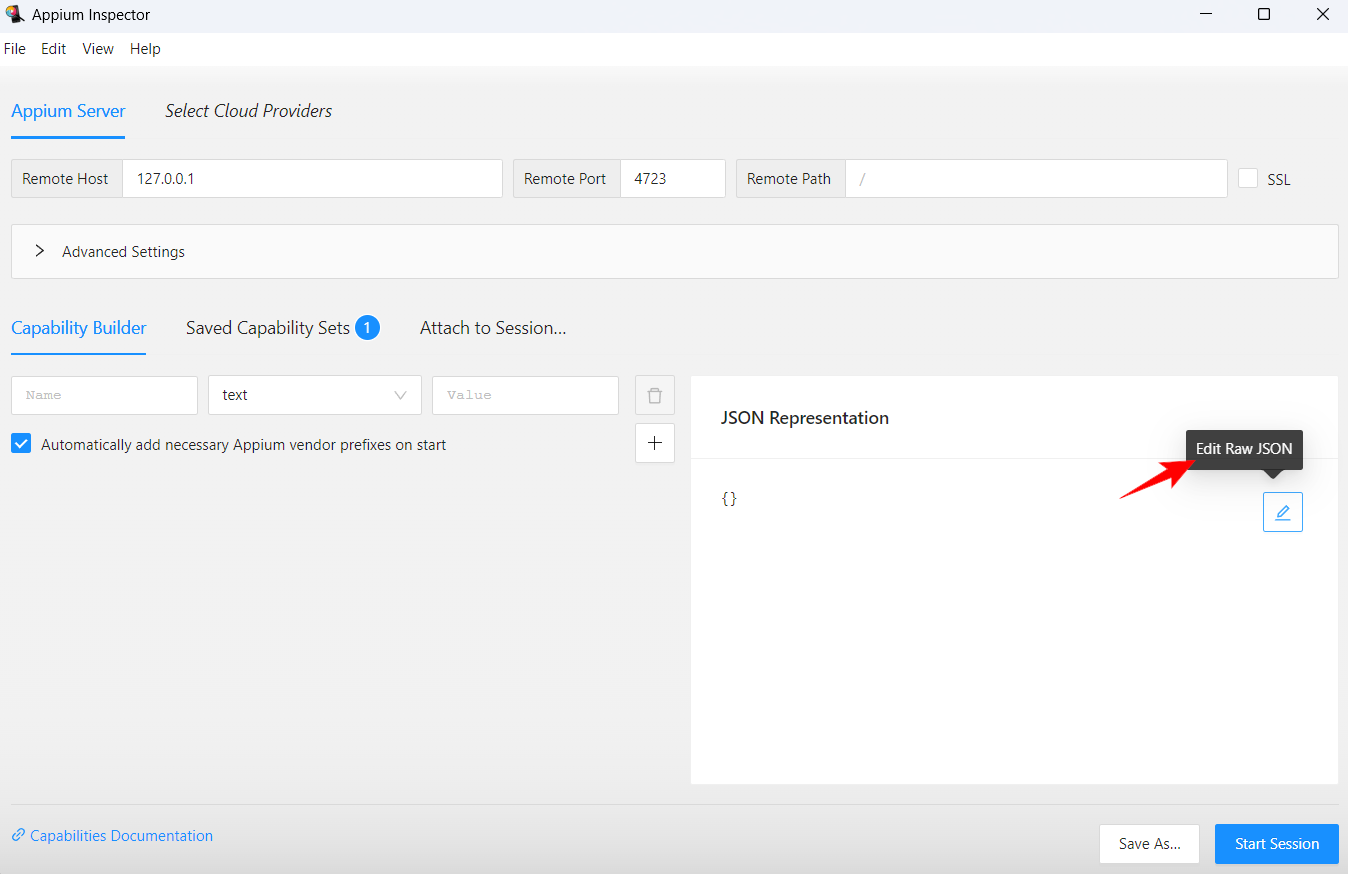Click the Edit Raw JSON pencil icon
This screenshot has height=874, width=1348.
(x=1282, y=512)
